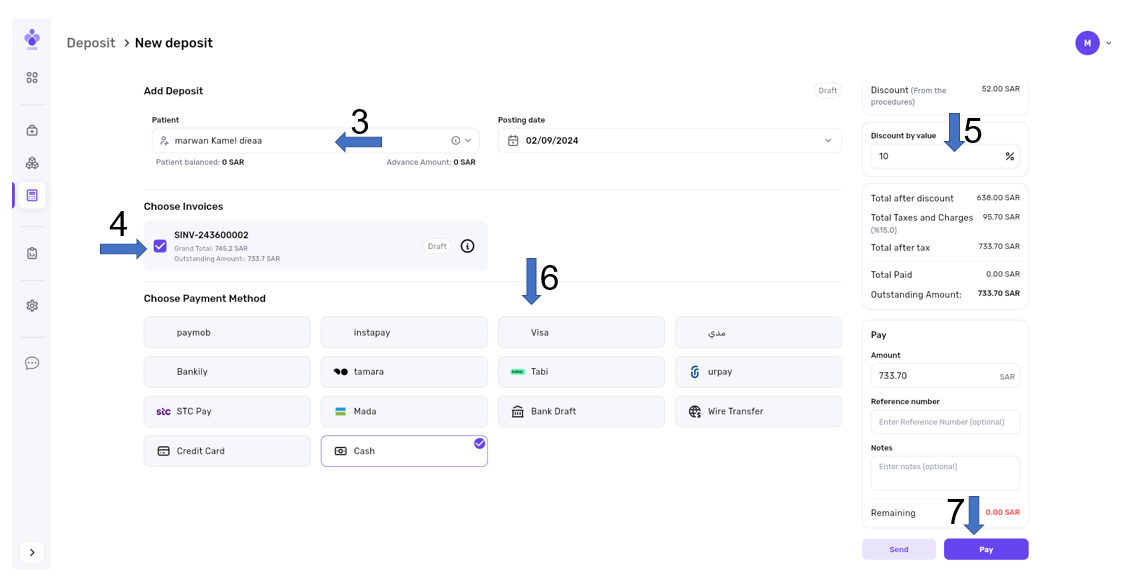1132x582 pixels.
Task: Open the dashboard grid icon in sidebar
Action: tap(32, 77)
